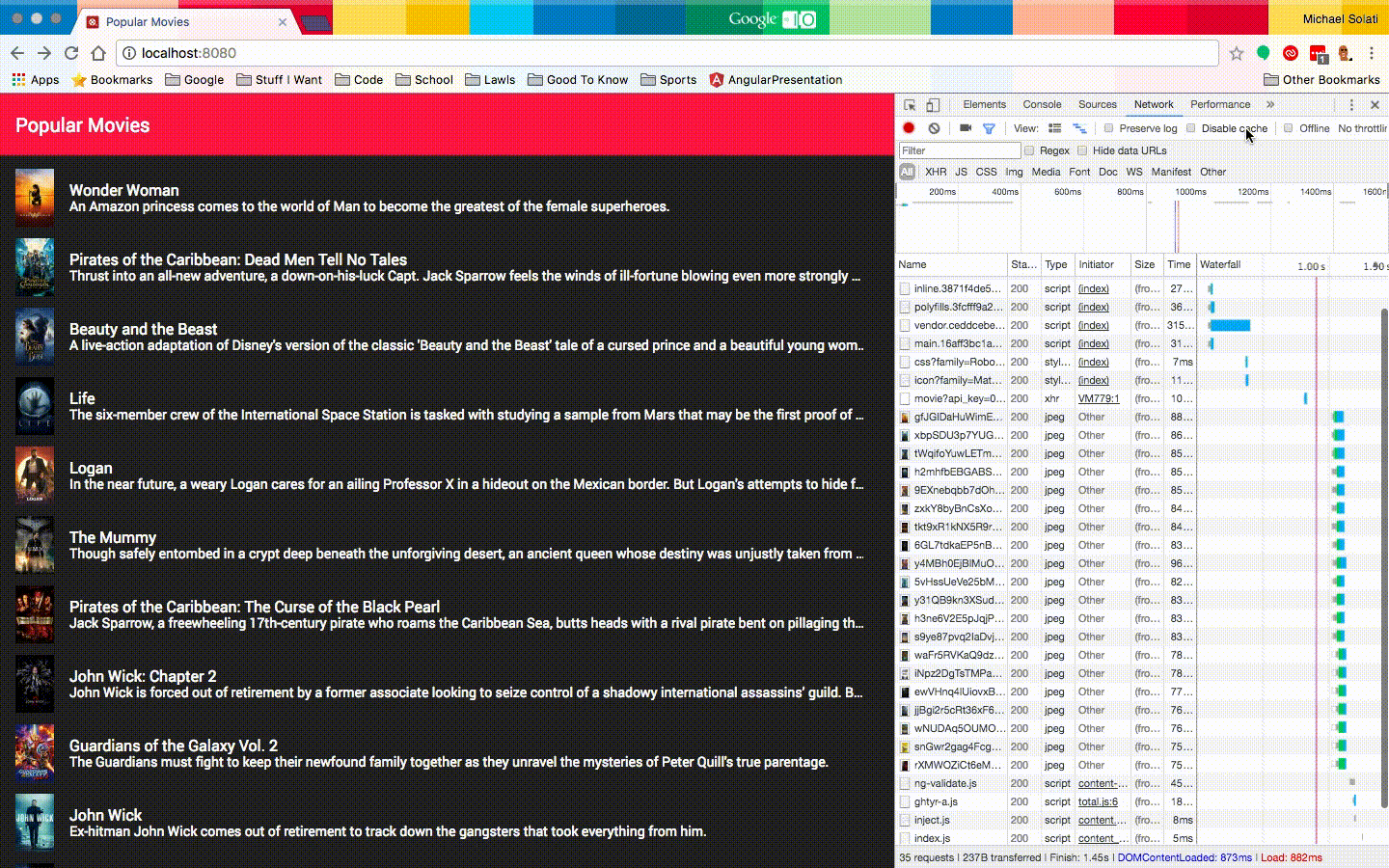Click the avatar face extension icon
This screenshot has height=868, width=1389.
(1345, 53)
